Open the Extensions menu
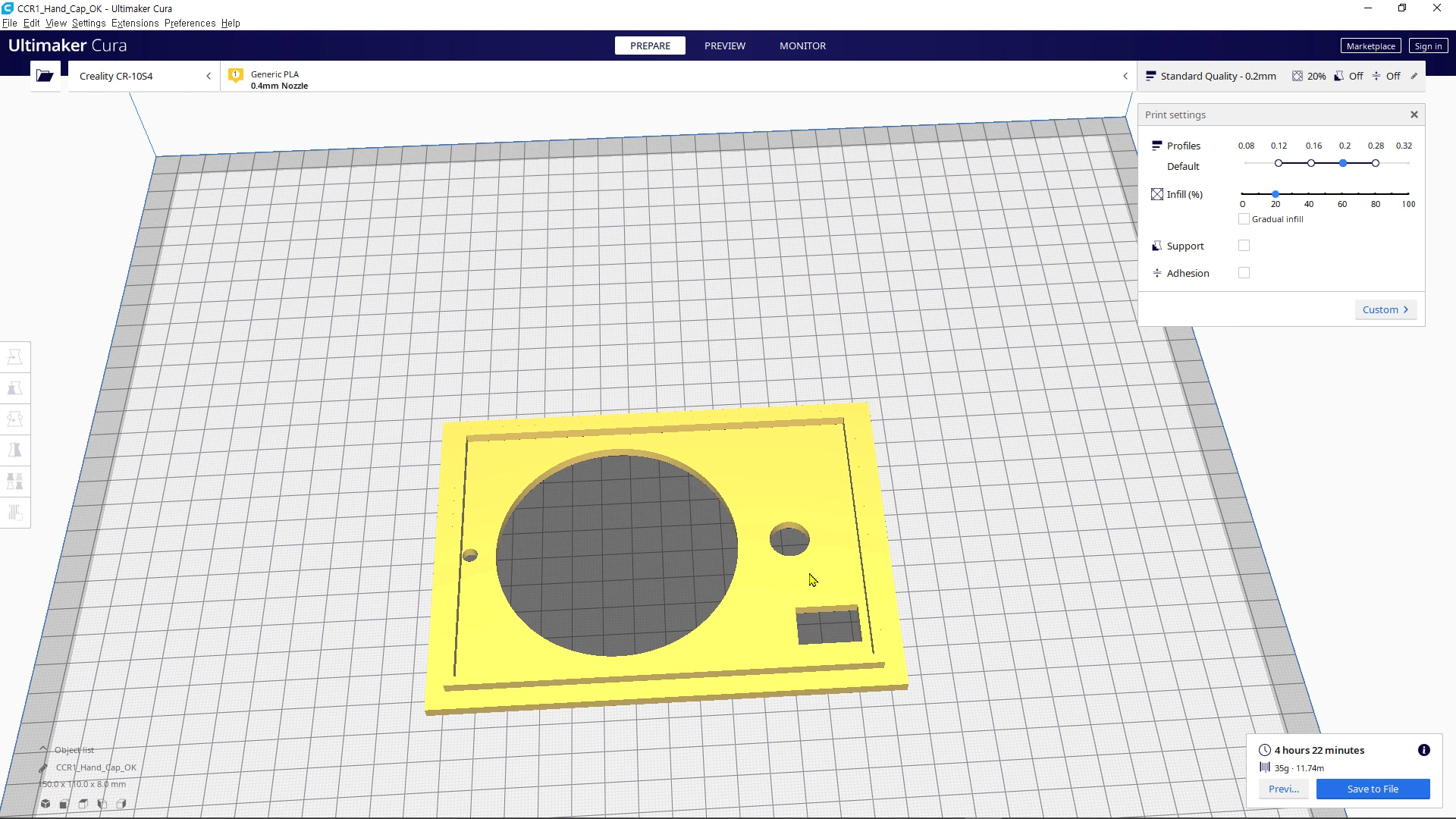Viewport: 1456px width, 819px height. (x=135, y=23)
